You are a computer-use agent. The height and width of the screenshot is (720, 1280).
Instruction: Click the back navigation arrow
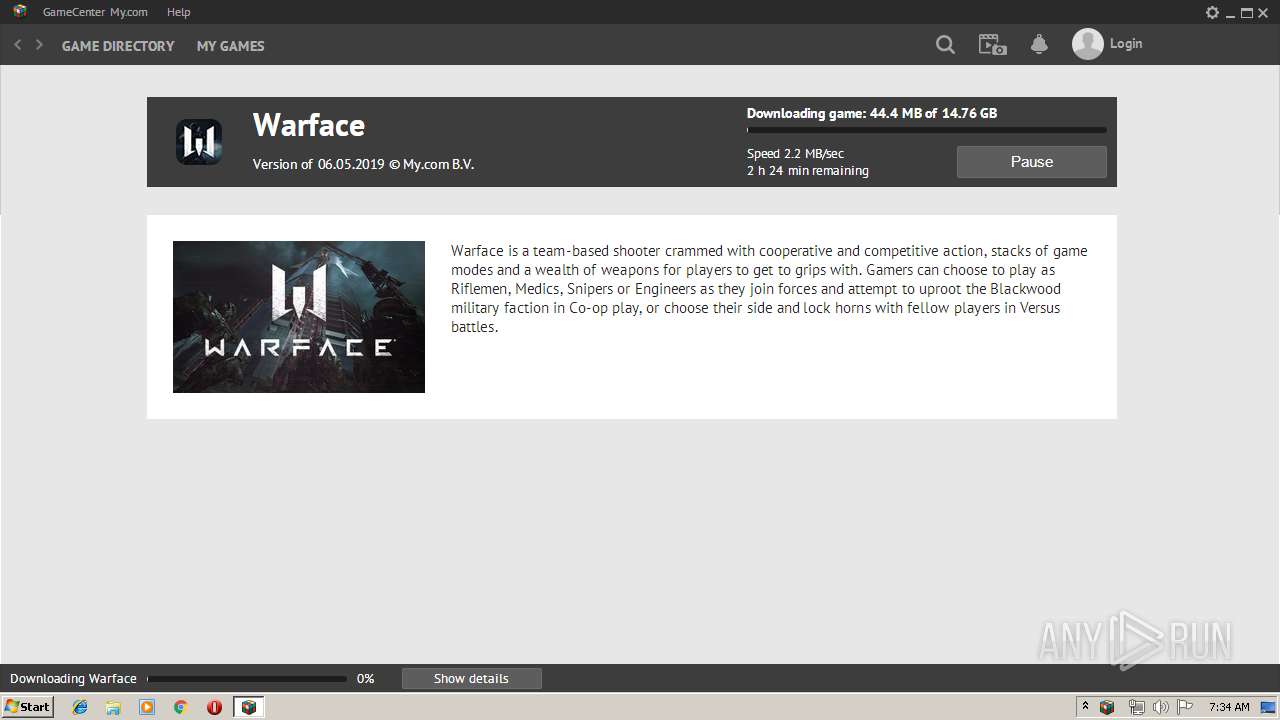coord(17,45)
